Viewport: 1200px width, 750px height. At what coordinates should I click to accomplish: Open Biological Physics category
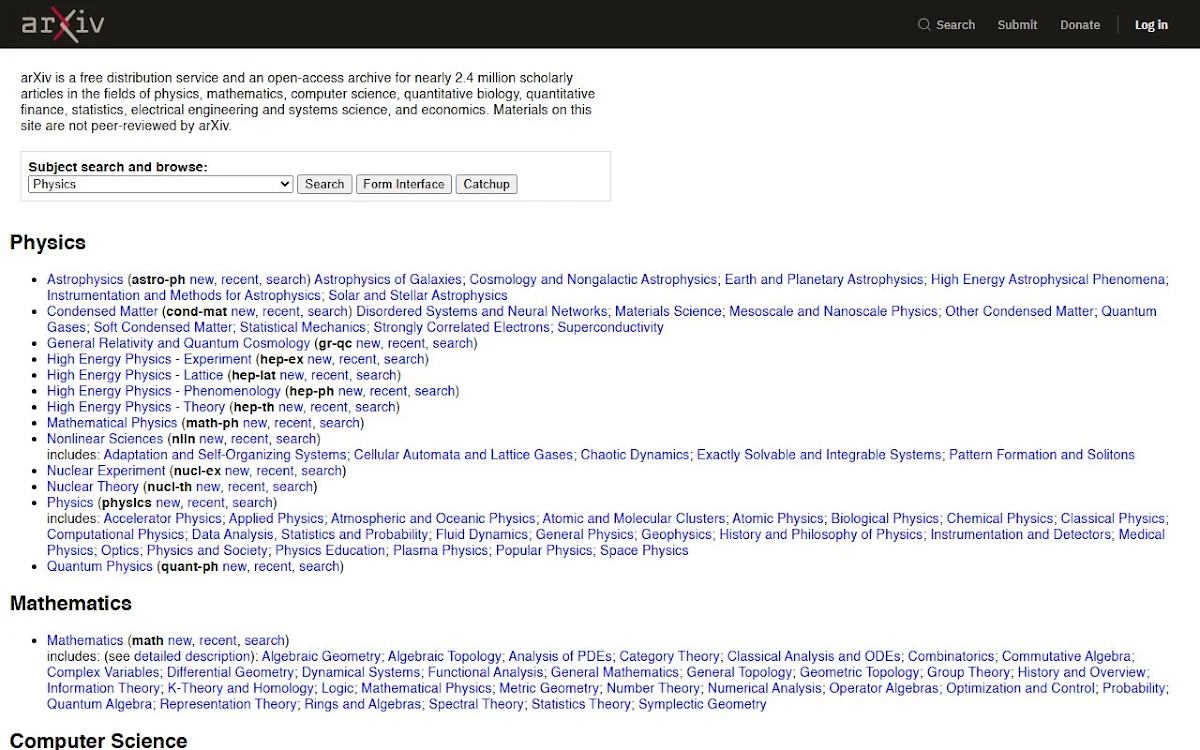[x=885, y=519]
